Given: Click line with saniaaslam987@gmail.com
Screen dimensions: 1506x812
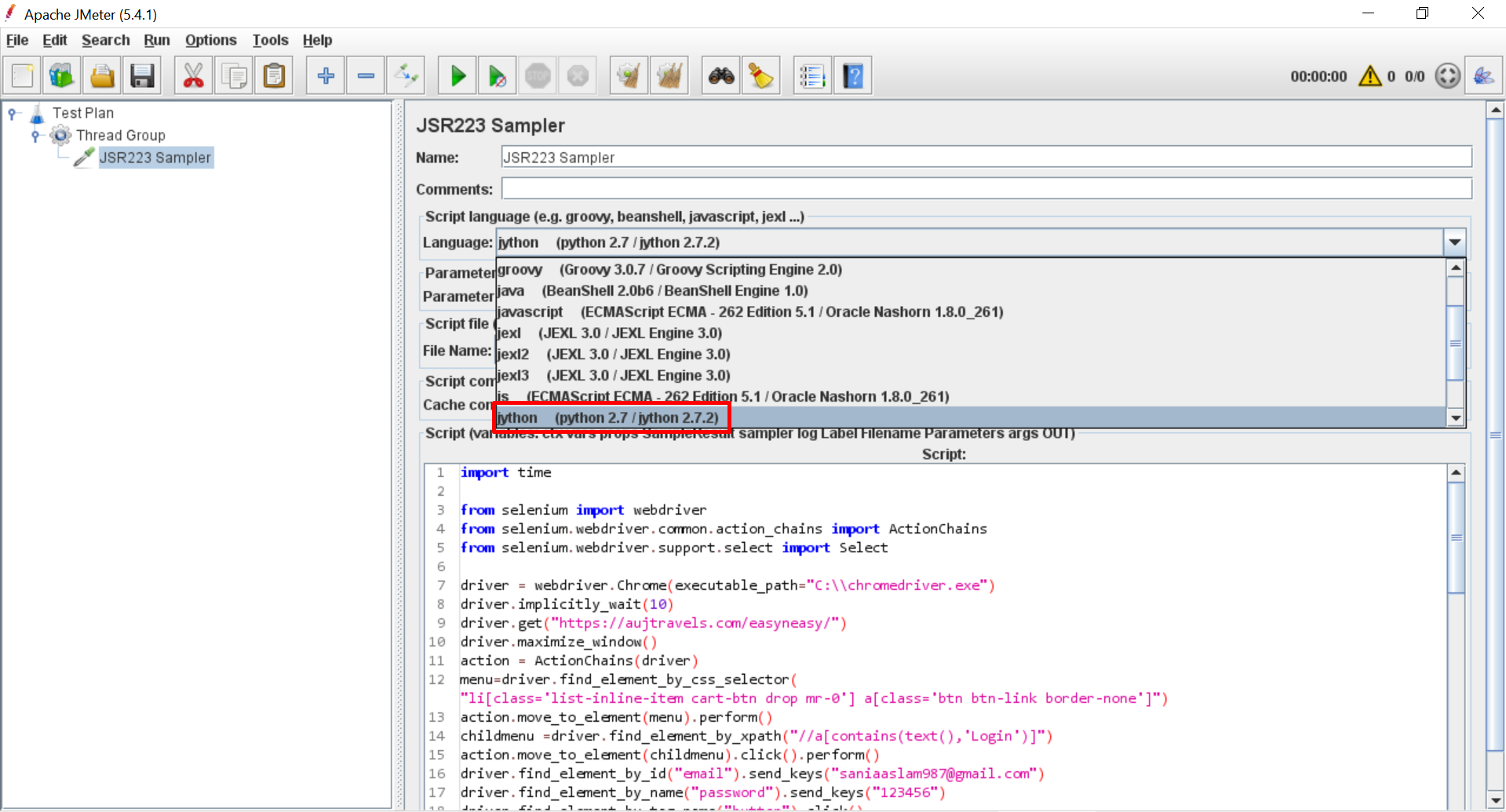Looking at the screenshot, I should click(752, 774).
